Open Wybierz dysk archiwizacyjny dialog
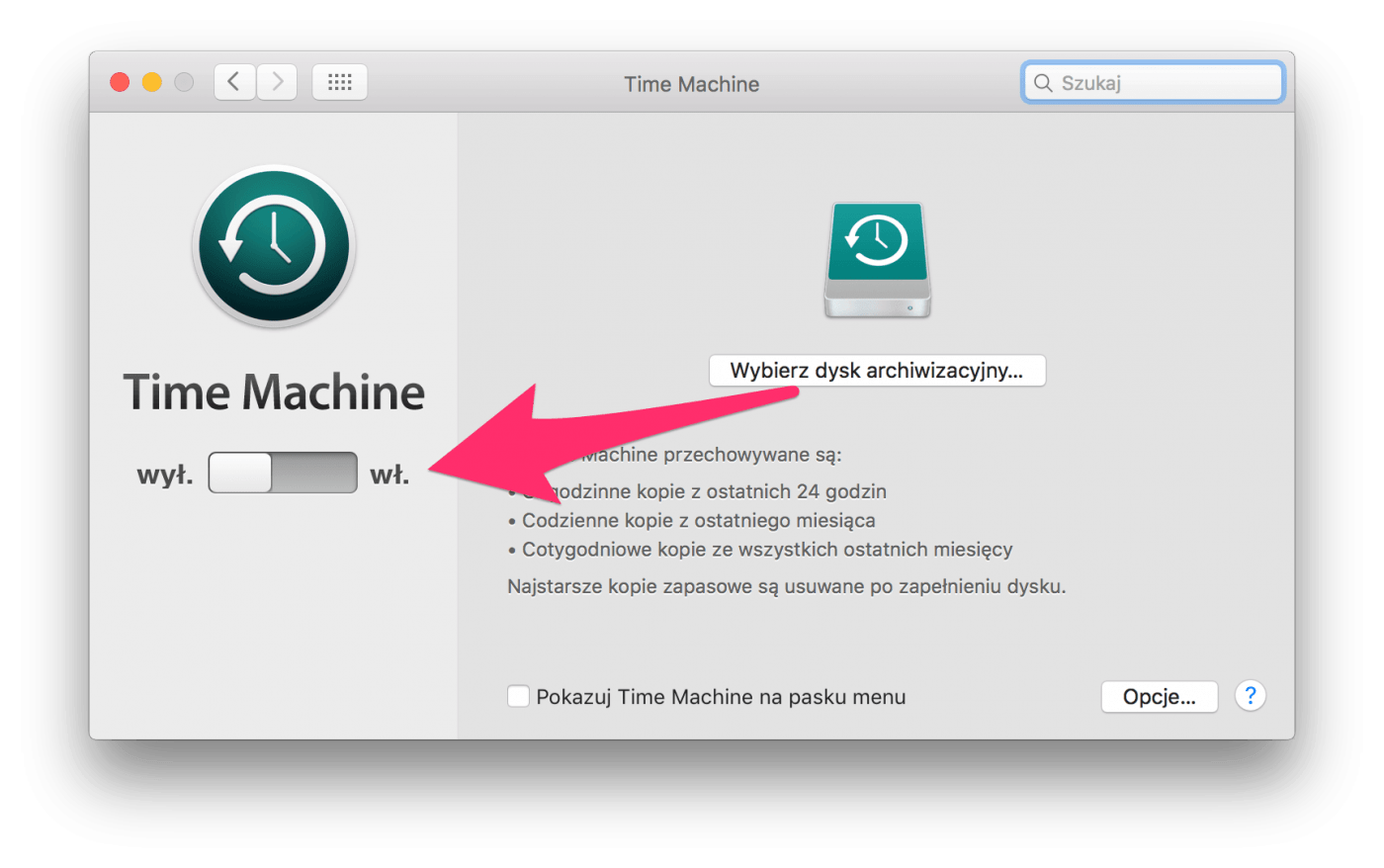Image resolution: width=1384 pixels, height=868 pixels. pyautogui.click(x=877, y=371)
